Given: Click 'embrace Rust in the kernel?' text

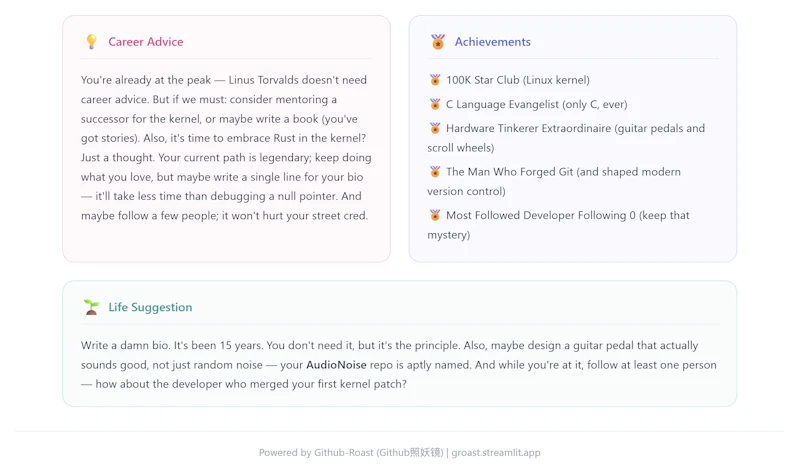Looking at the screenshot, I should [296, 138].
